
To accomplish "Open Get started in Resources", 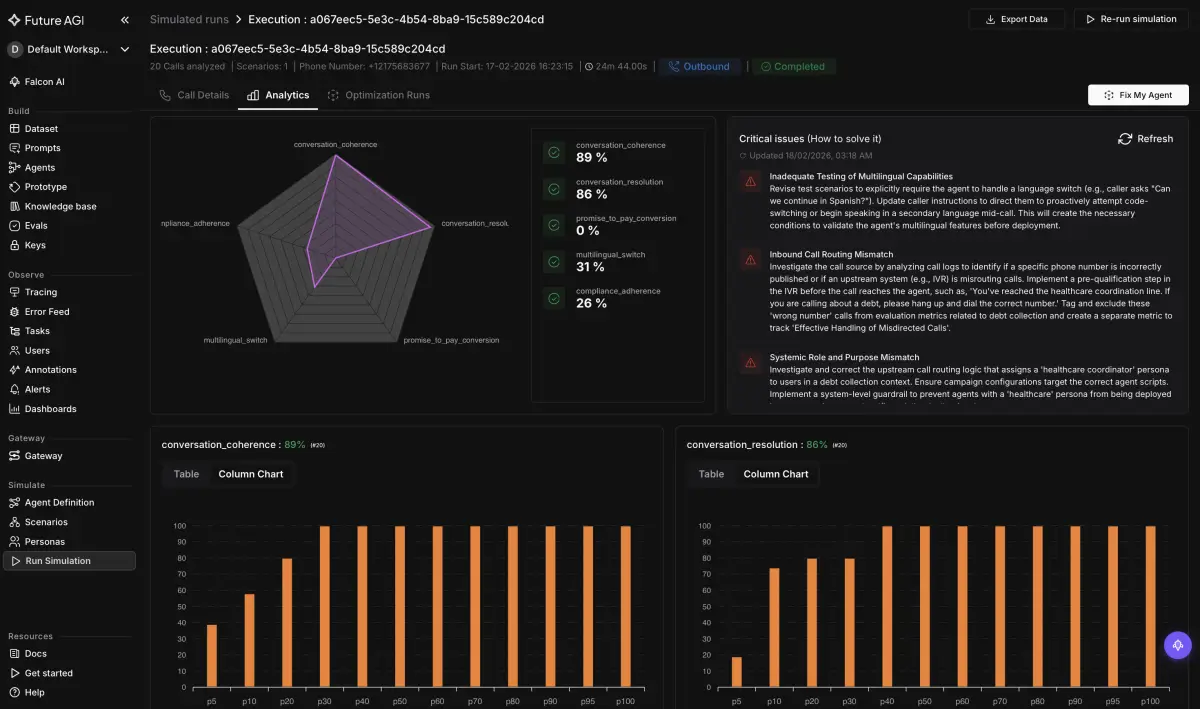I will tap(48, 673).
